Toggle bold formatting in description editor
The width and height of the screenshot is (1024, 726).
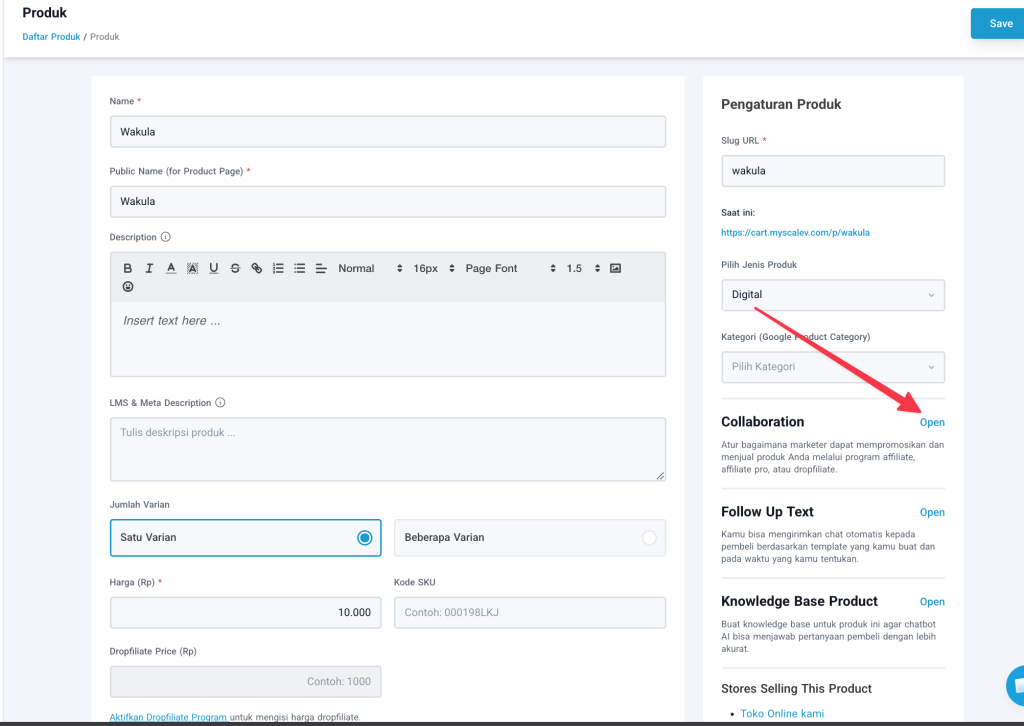pyautogui.click(x=128, y=268)
